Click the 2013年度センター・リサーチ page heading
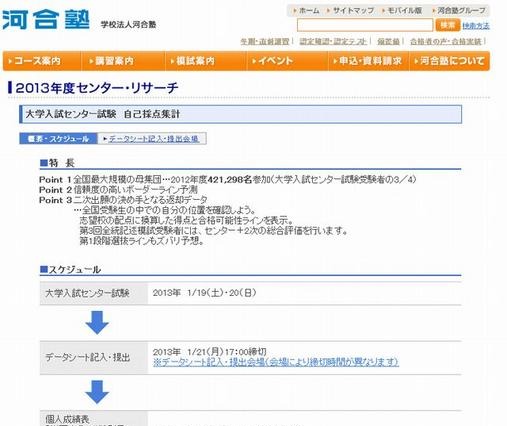Screen dimensions: 507x426 [97, 88]
